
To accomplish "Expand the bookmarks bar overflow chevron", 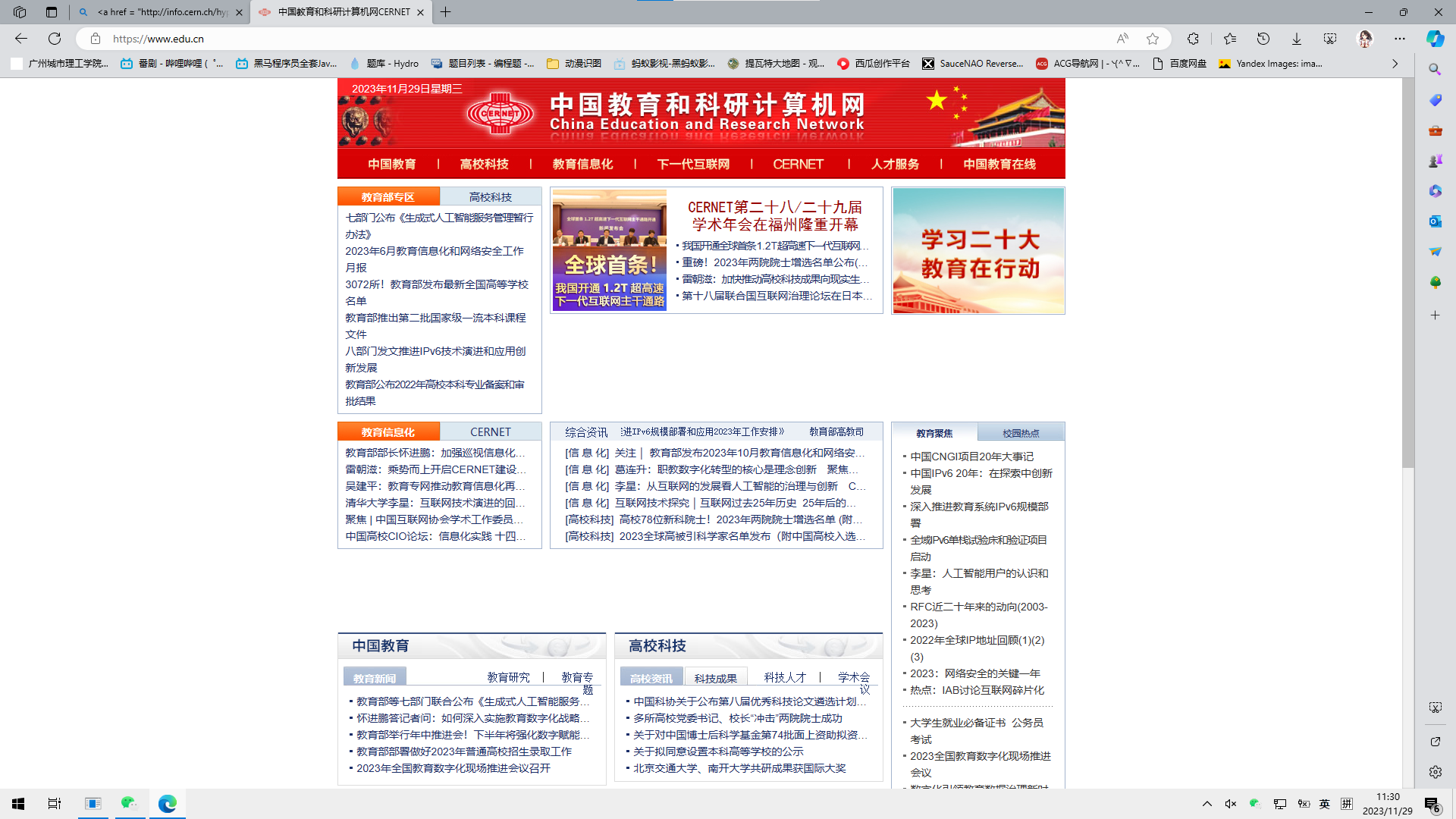I will (x=1395, y=64).
